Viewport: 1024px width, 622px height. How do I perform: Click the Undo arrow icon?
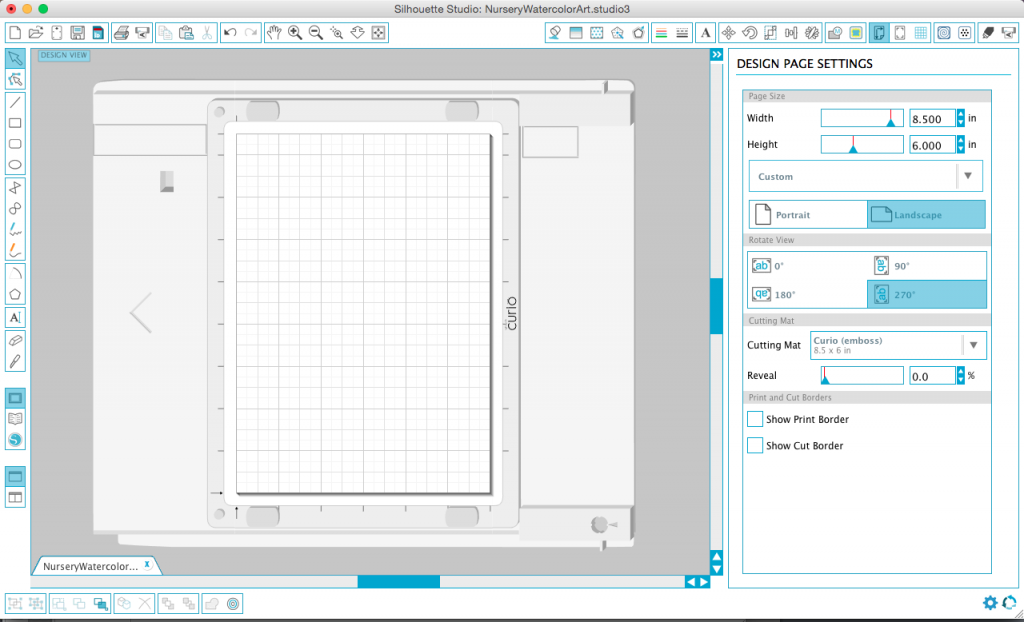point(229,33)
